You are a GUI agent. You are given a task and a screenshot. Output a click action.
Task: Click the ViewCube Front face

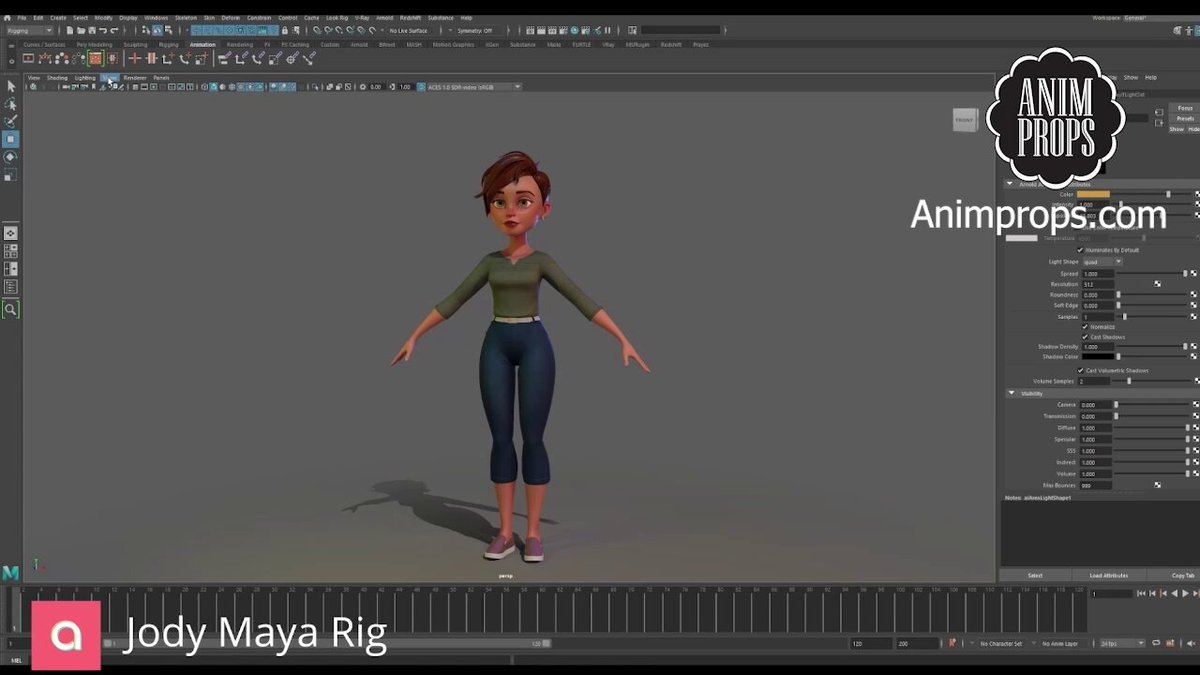pyautogui.click(x=964, y=120)
